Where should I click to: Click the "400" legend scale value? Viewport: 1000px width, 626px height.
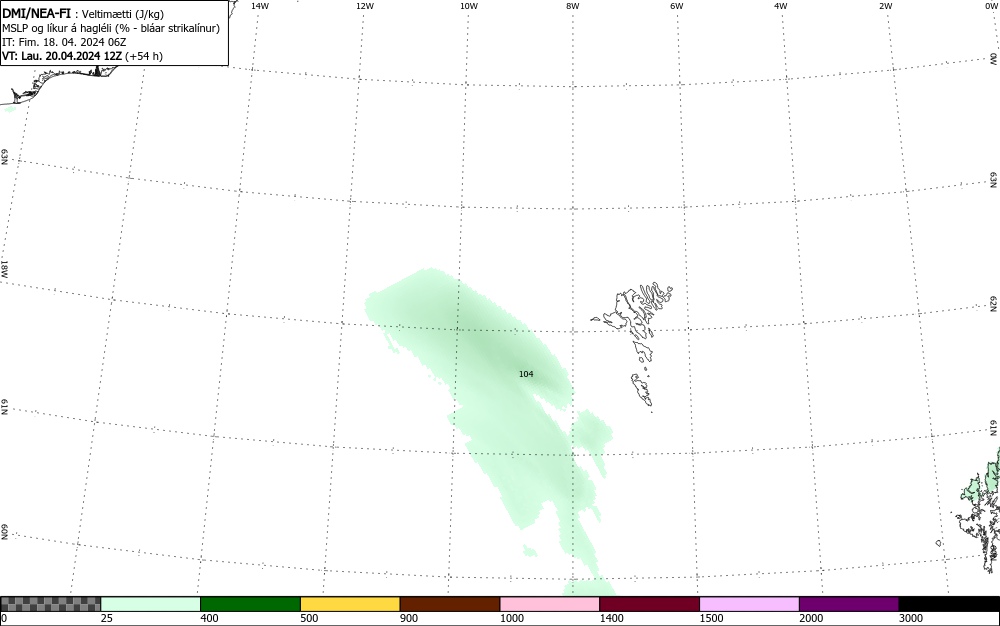(x=209, y=618)
